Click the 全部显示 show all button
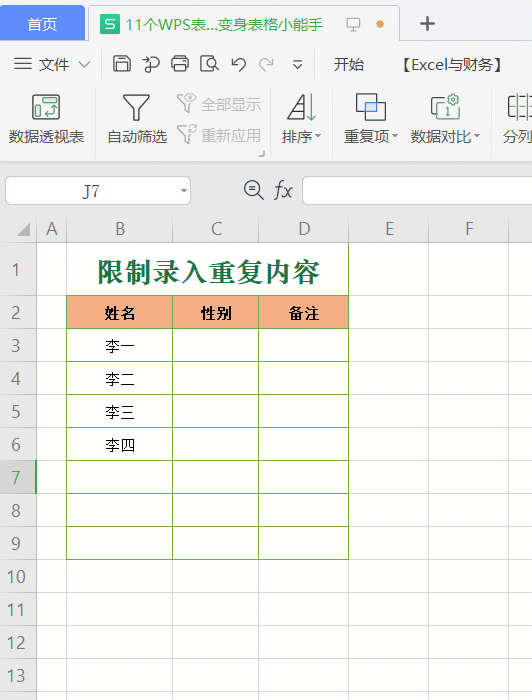Screen dimensions: 532x700 219,104
